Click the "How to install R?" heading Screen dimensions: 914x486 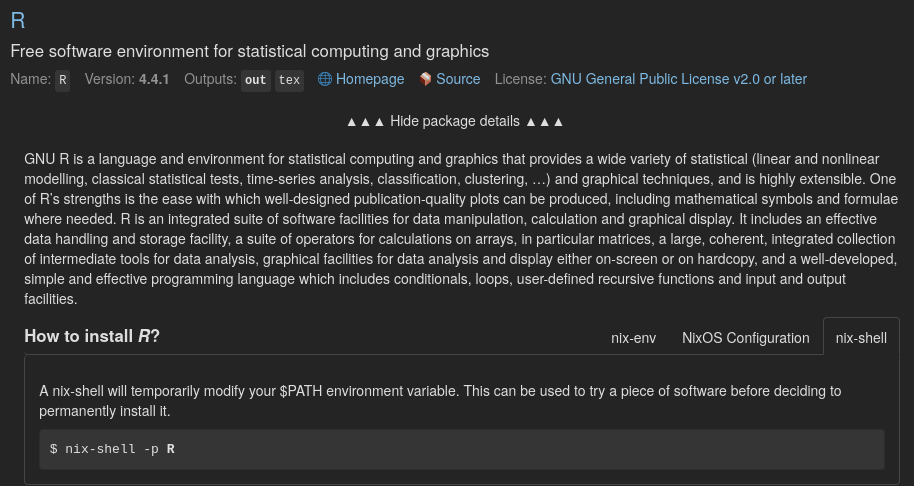point(92,336)
